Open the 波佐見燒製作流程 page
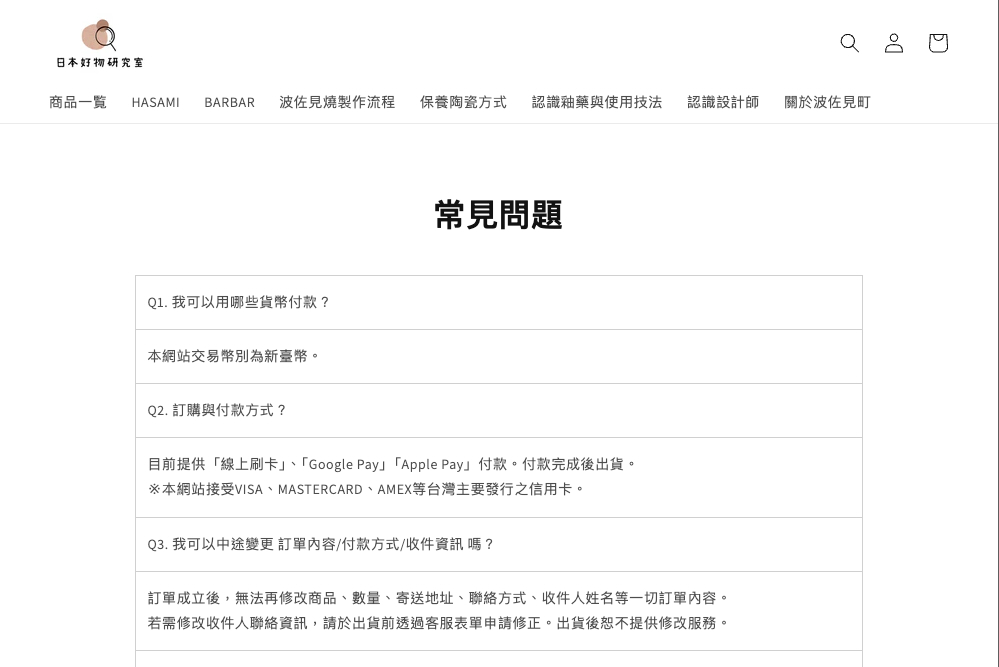 [337, 102]
